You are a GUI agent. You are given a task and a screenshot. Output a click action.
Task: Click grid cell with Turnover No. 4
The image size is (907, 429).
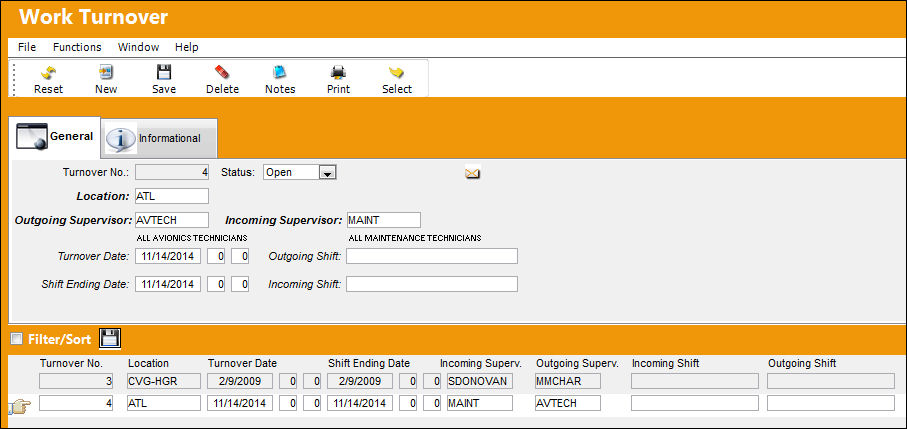pyautogui.click(x=76, y=403)
